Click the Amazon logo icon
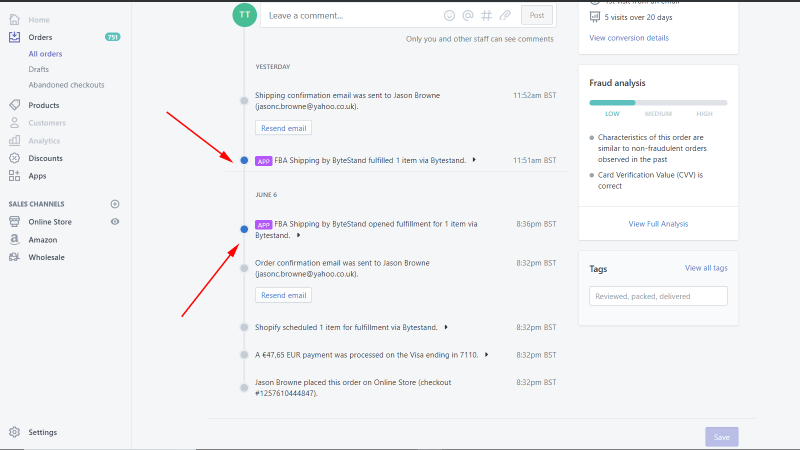 14,239
